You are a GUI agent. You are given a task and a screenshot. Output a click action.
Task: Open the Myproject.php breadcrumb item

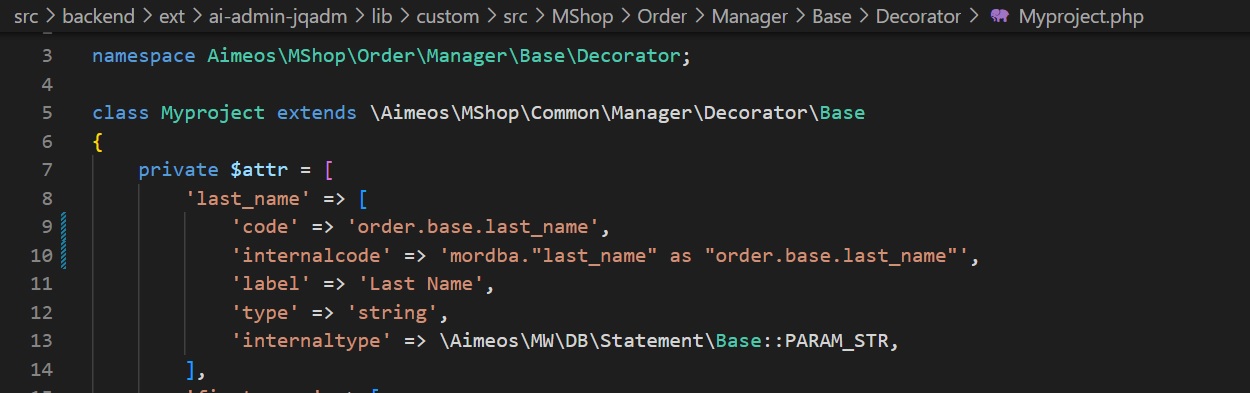click(x=1080, y=17)
